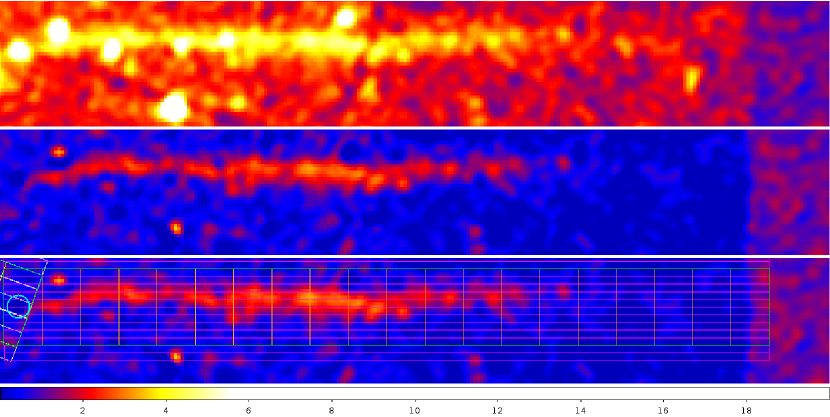This screenshot has height=417, width=830.
Task: Click colorbar tick label "4"
Action: pyautogui.click(x=166, y=410)
